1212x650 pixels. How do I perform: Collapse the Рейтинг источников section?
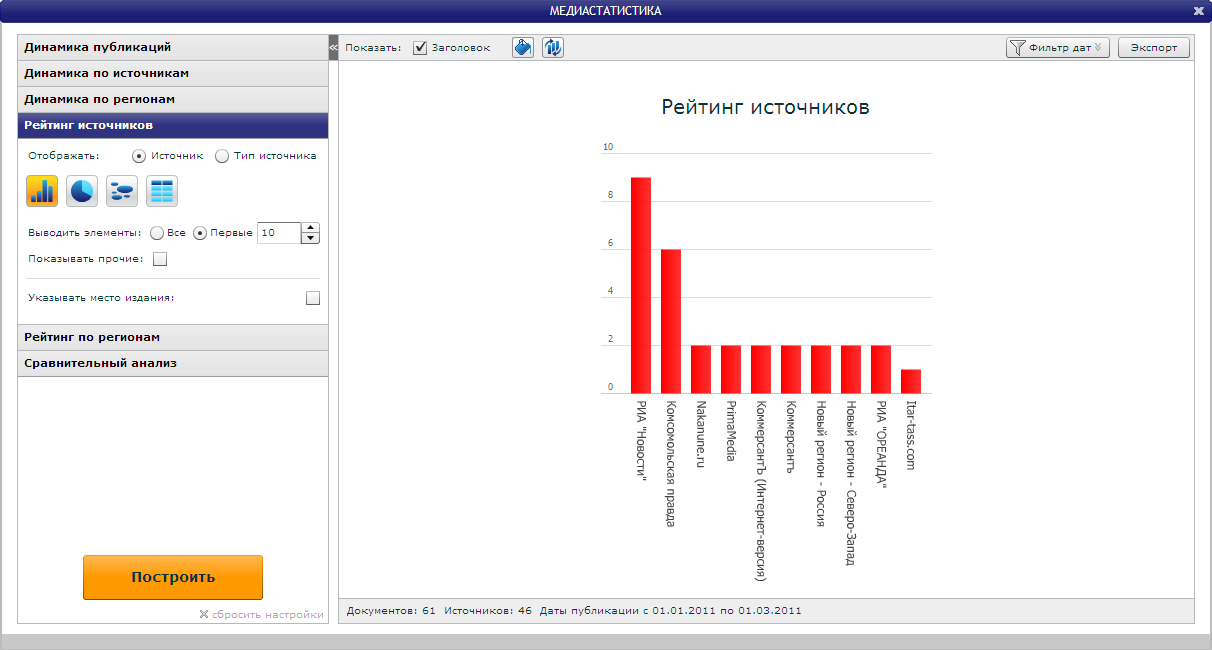pos(173,125)
